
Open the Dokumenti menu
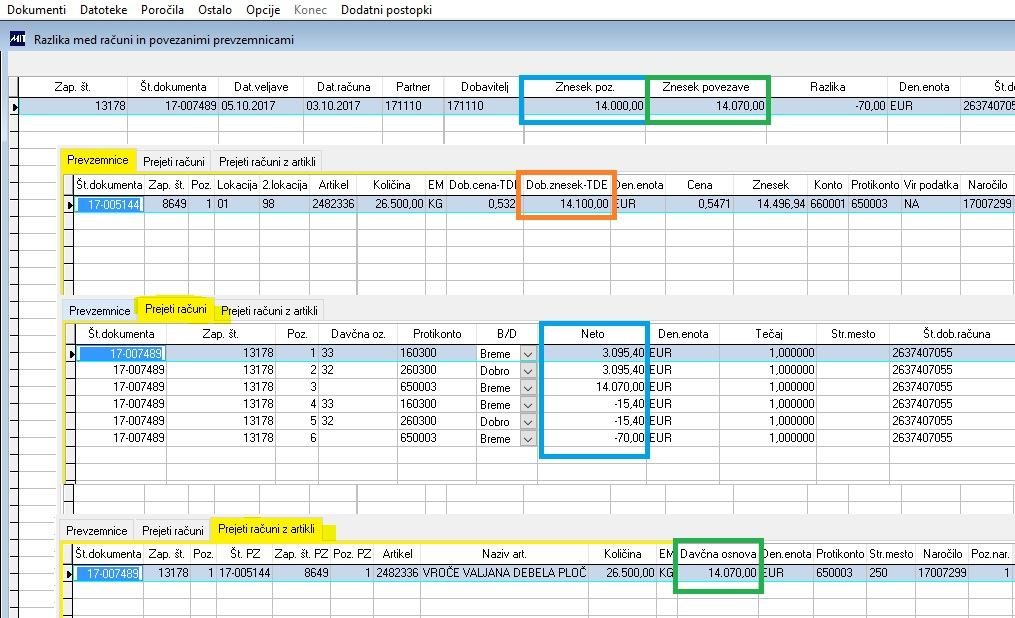36,10
